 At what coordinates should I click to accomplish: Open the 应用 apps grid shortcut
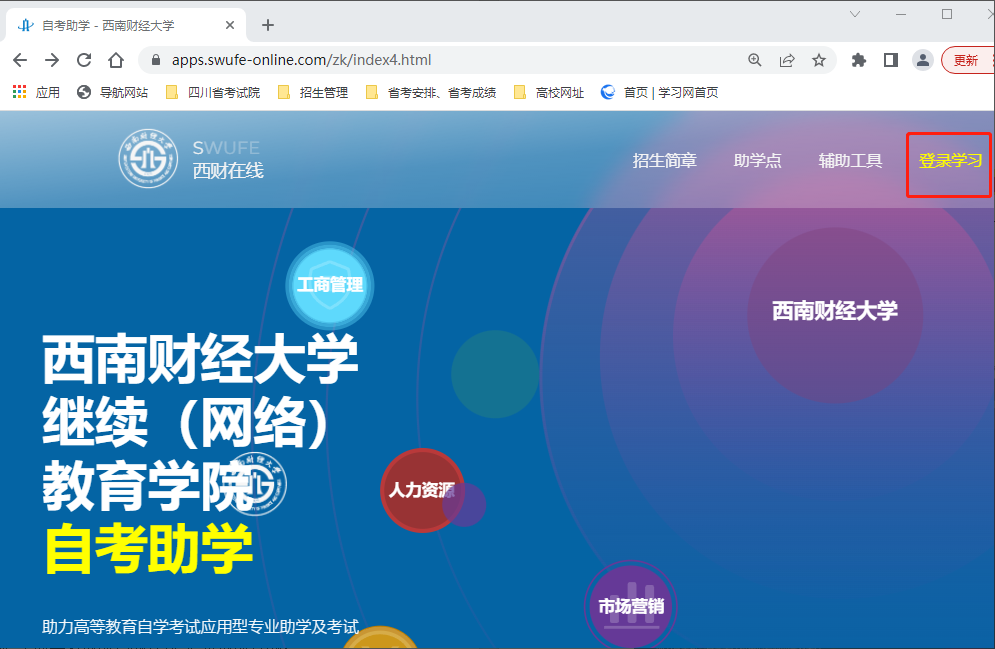(x=36, y=93)
